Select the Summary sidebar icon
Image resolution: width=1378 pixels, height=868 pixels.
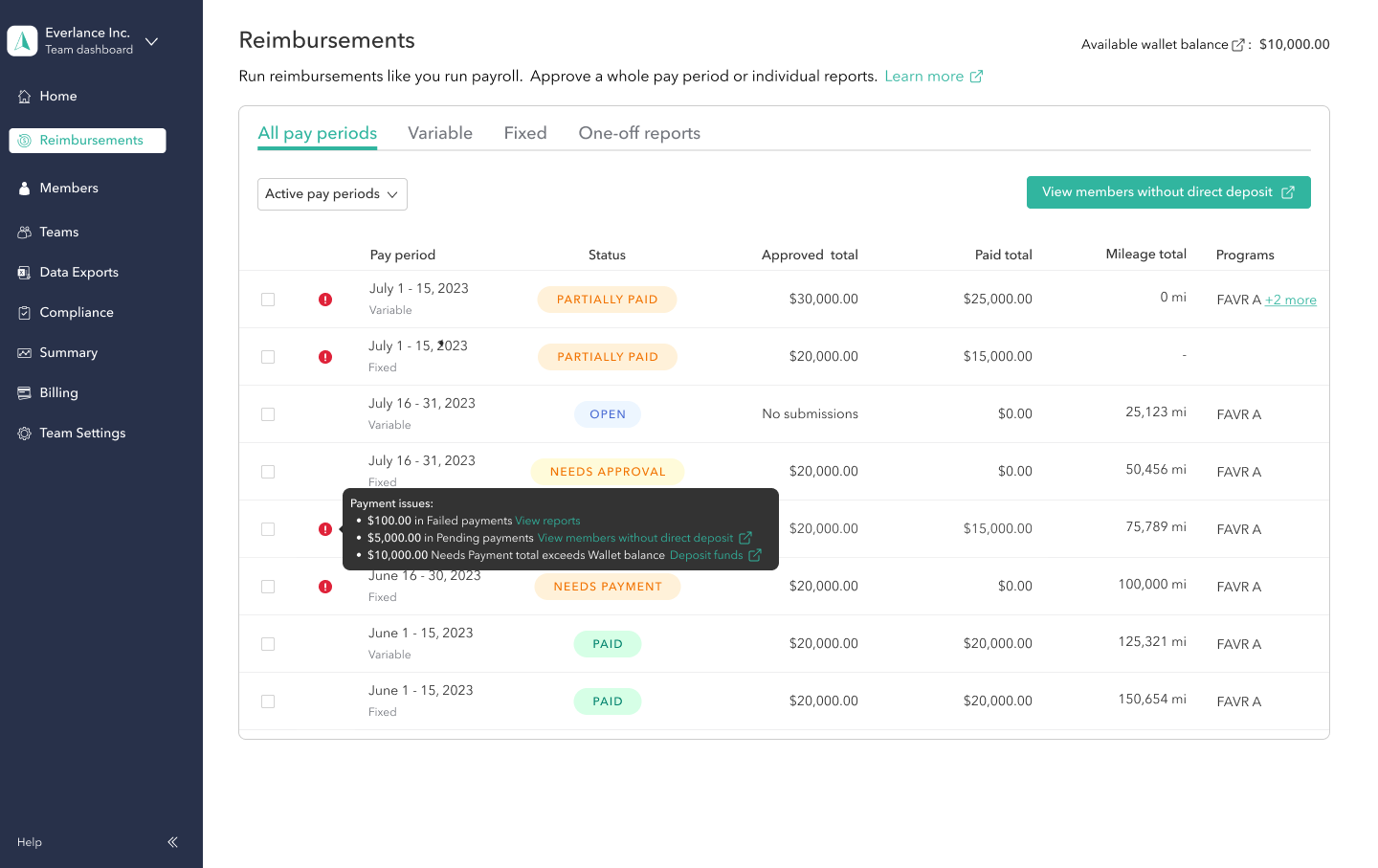24,352
